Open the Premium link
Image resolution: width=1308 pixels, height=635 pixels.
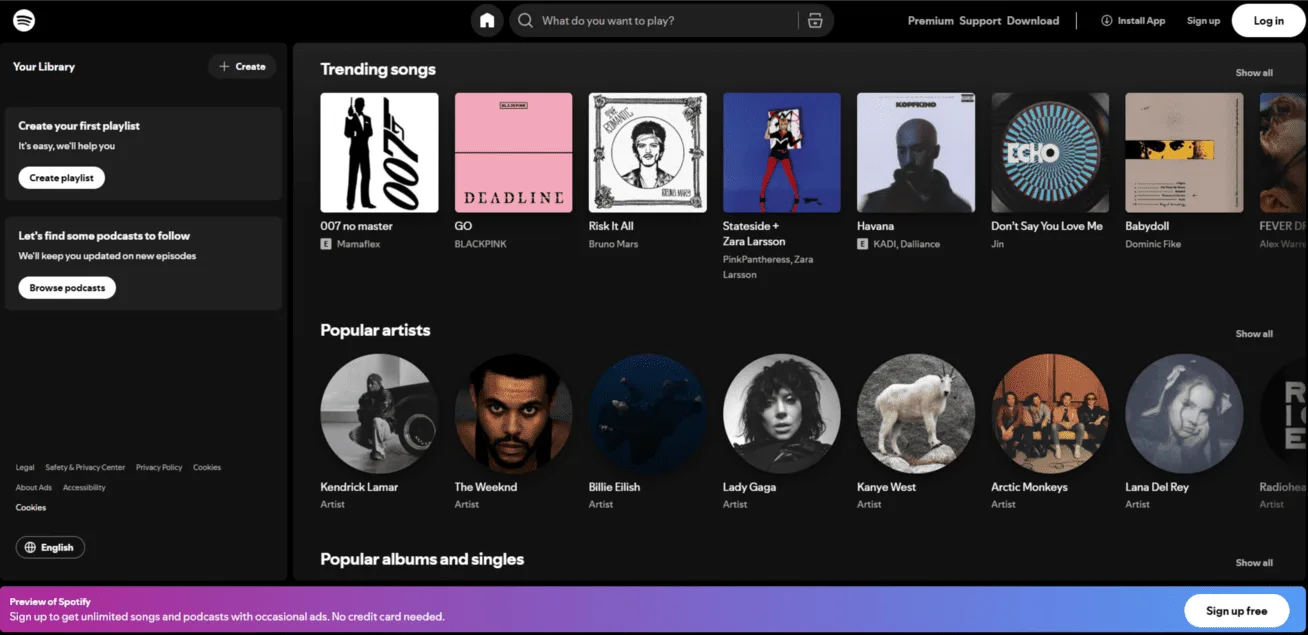click(x=930, y=20)
